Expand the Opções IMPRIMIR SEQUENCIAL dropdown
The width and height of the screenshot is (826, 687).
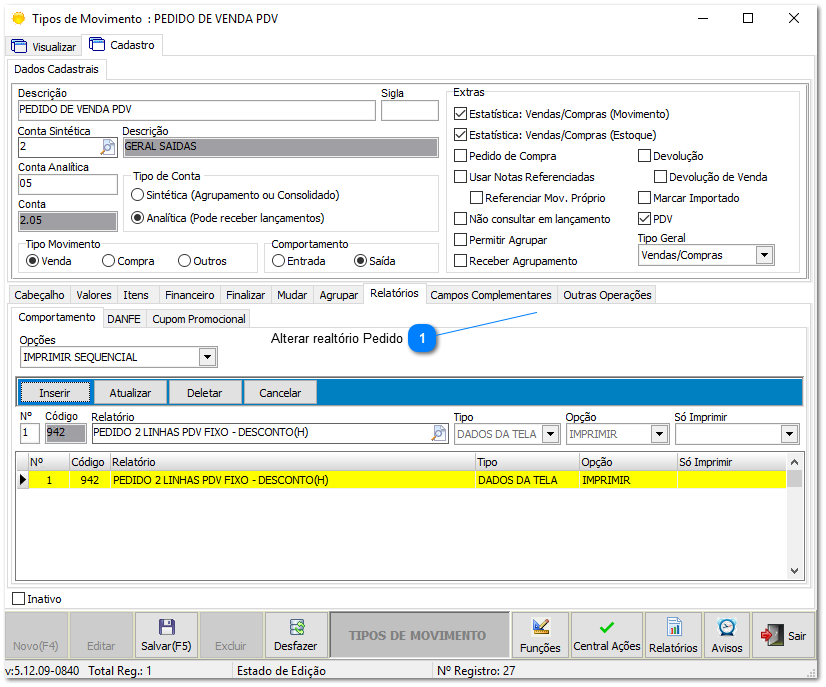point(206,356)
